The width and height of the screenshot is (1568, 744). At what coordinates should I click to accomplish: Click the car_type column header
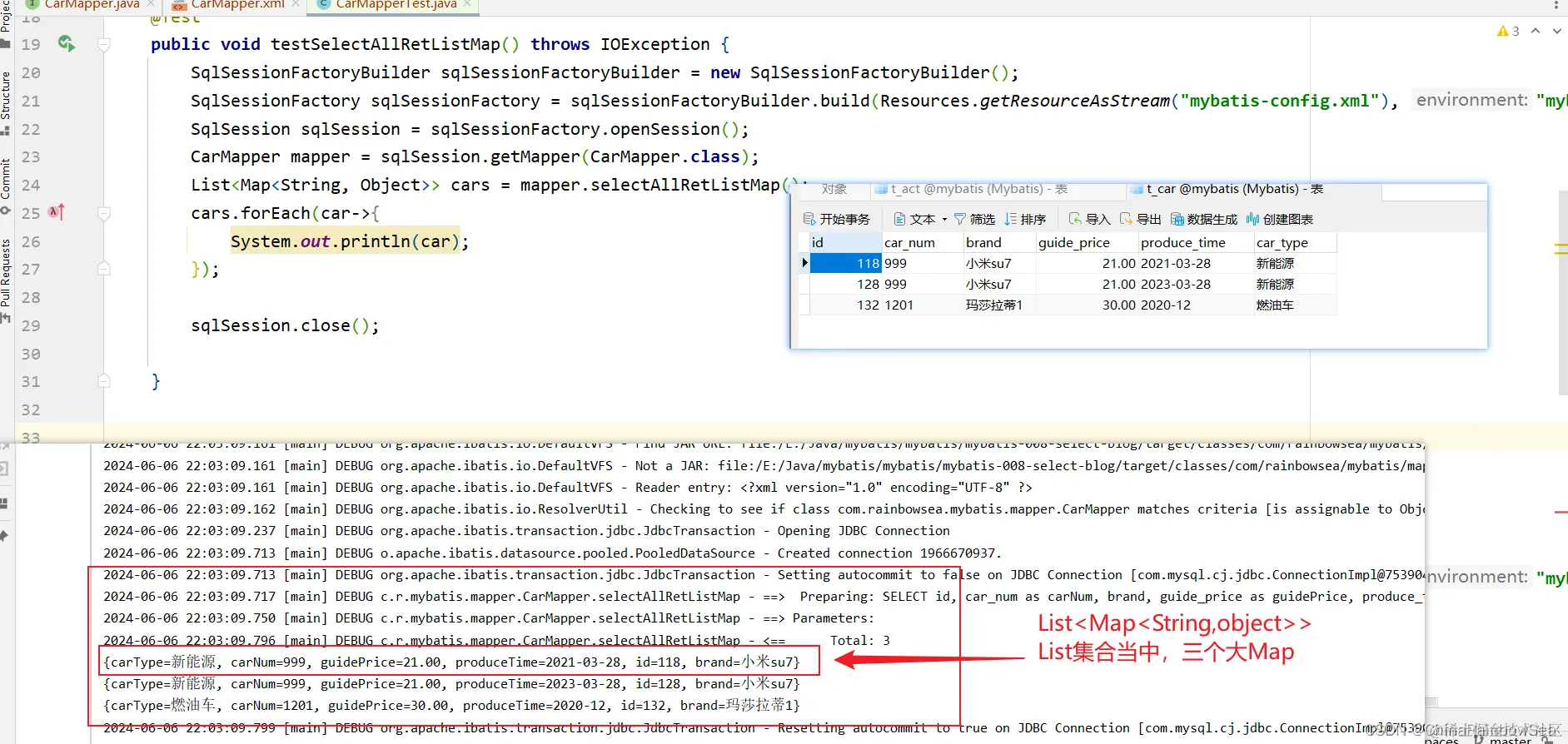[x=1295, y=242]
